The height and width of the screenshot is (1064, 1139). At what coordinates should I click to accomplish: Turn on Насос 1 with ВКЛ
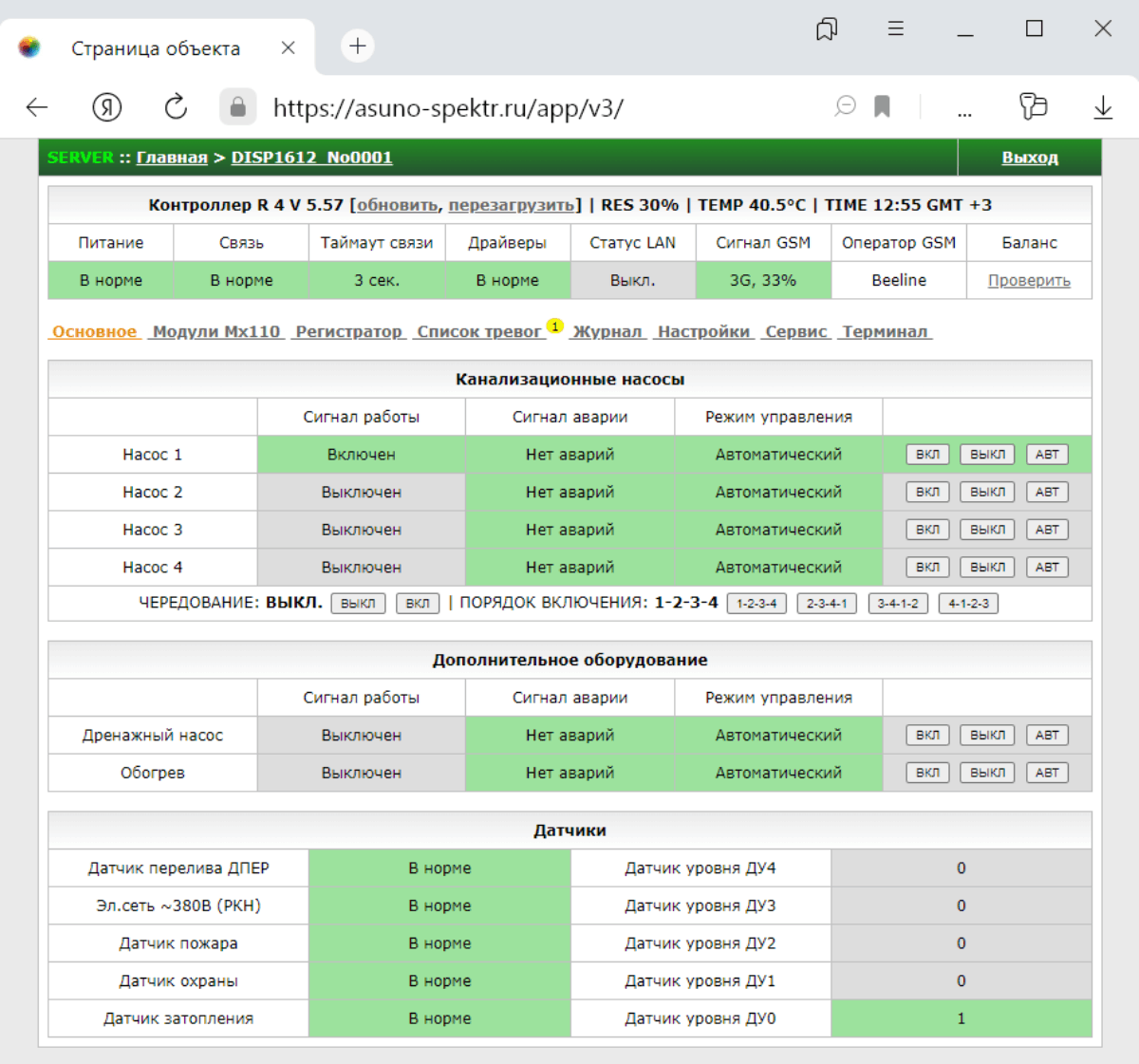point(927,455)
